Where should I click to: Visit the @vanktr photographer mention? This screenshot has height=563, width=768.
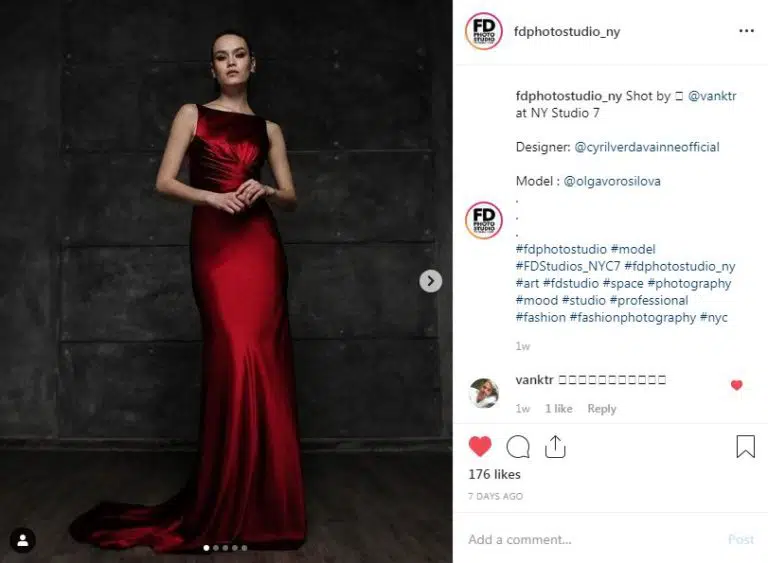click(712, 96)
